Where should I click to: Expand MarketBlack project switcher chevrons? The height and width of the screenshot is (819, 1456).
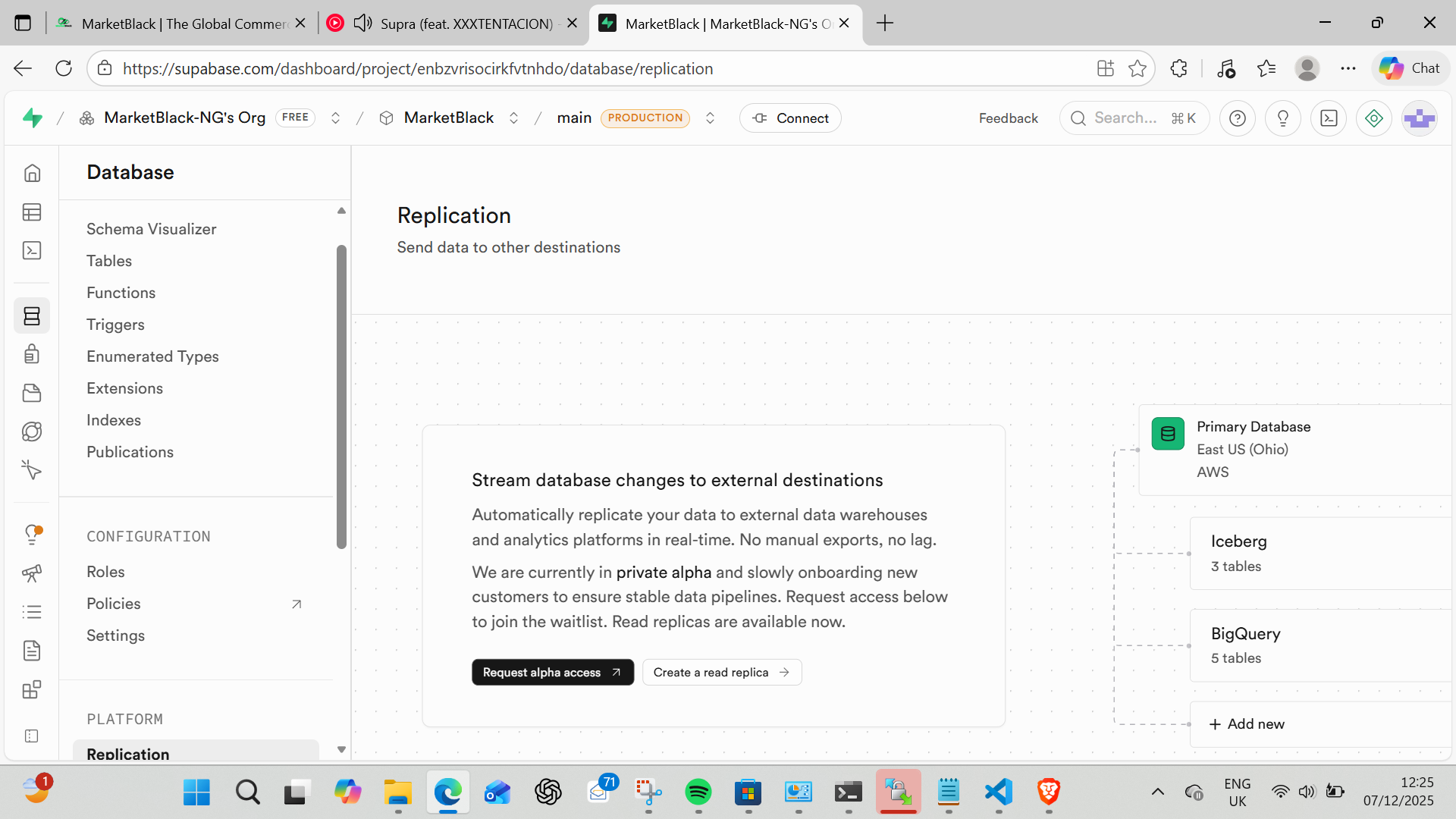513,118
